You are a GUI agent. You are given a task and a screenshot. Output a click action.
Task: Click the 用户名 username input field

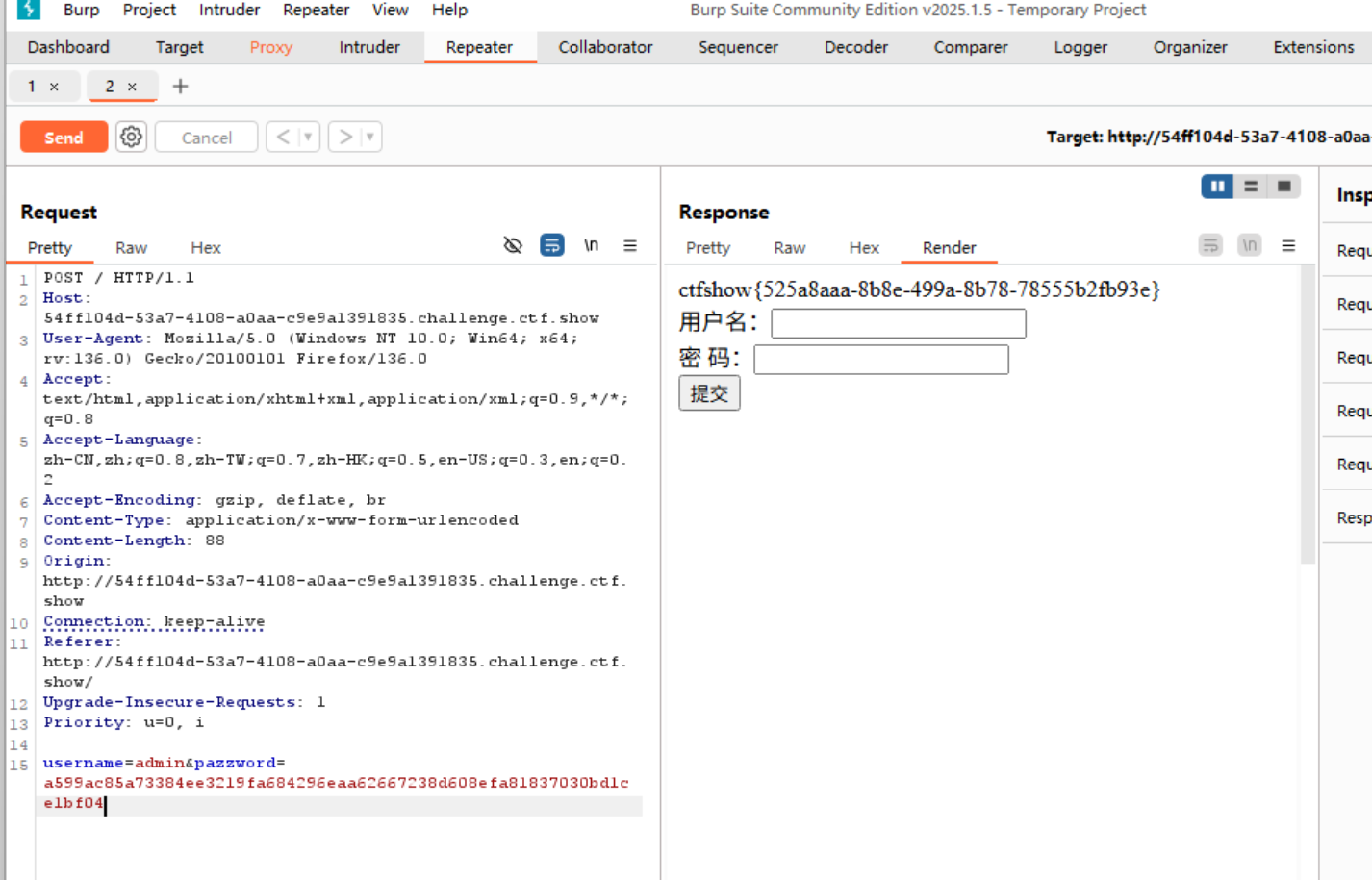899,323
